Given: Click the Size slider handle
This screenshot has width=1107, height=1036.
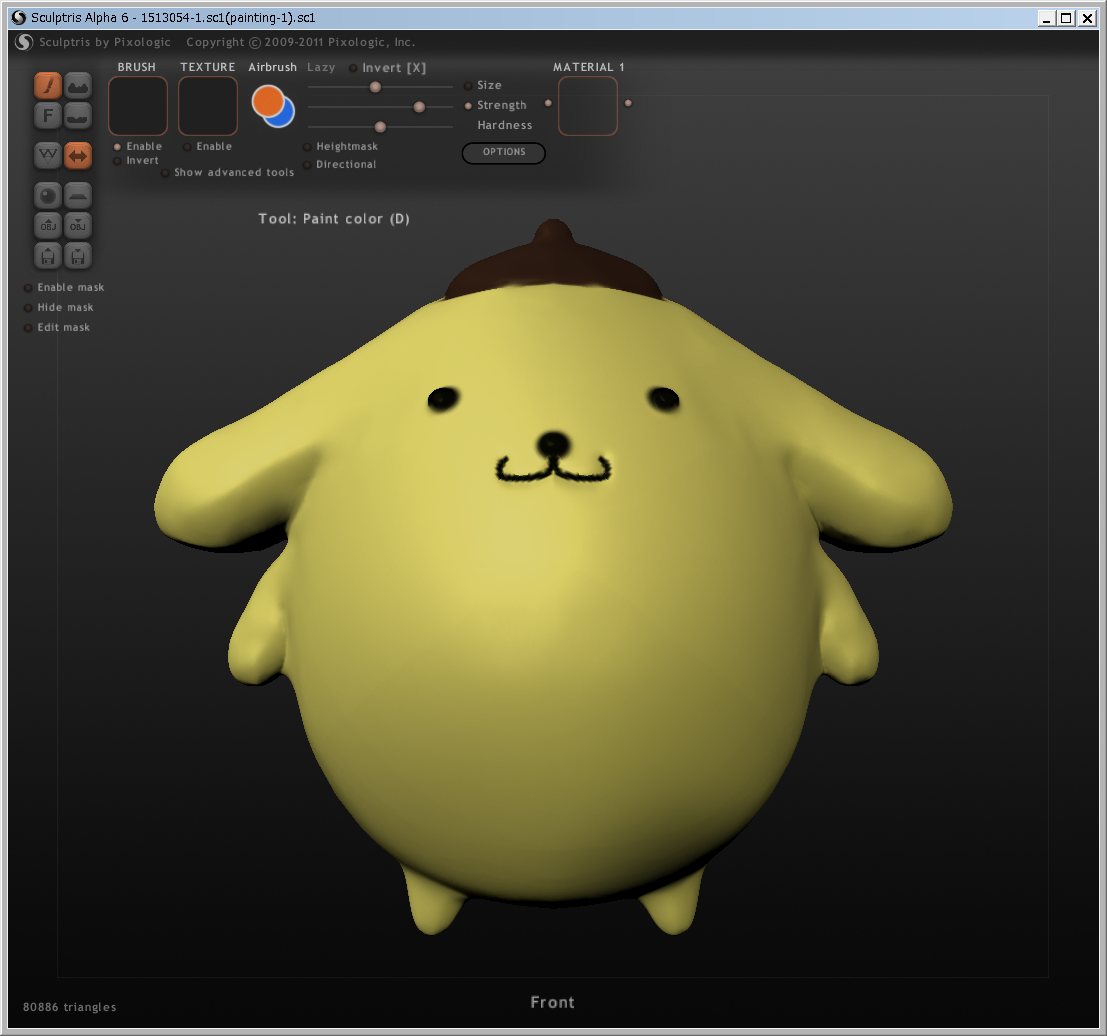Looking at the screenshot, I should tap(376, 87).
